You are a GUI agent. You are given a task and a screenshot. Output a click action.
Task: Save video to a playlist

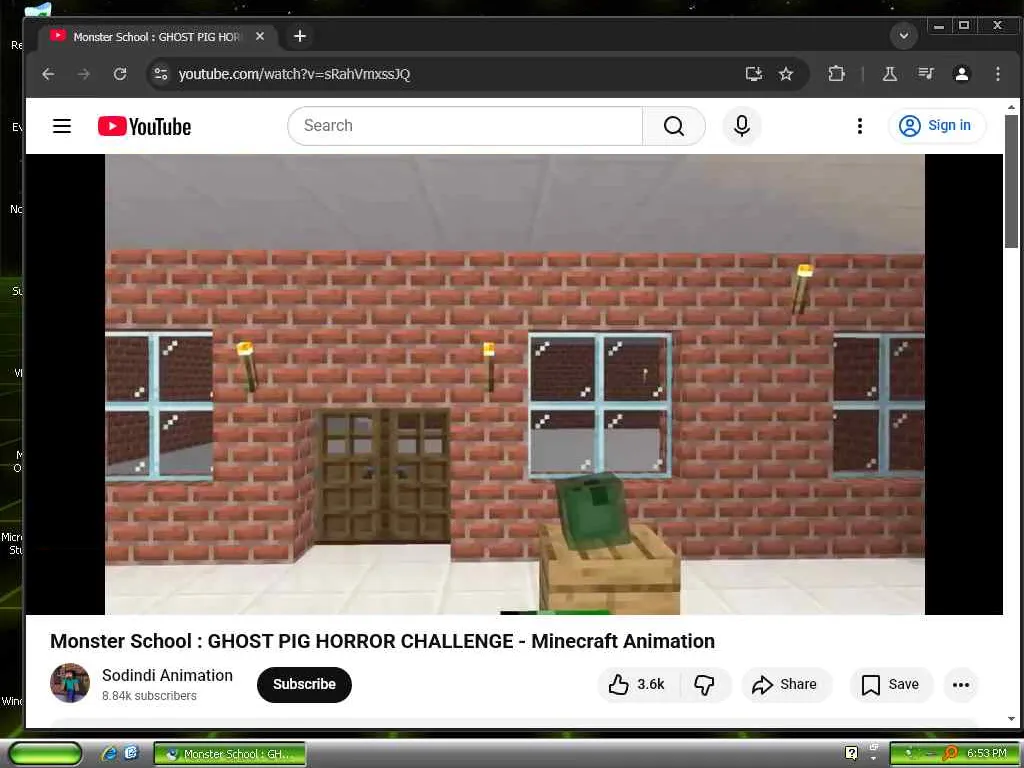(x=891, y=684)
